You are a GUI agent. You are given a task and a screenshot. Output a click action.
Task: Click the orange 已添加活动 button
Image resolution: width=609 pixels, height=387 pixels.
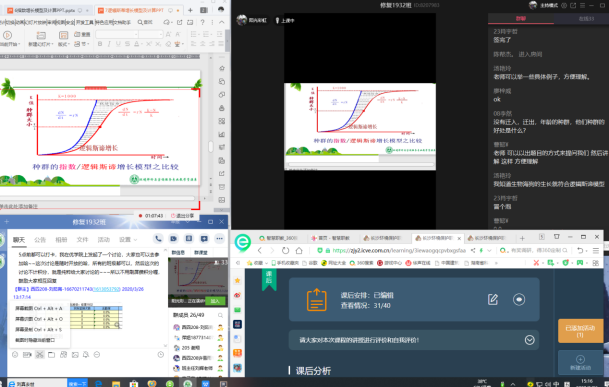(x=580, y=331)
